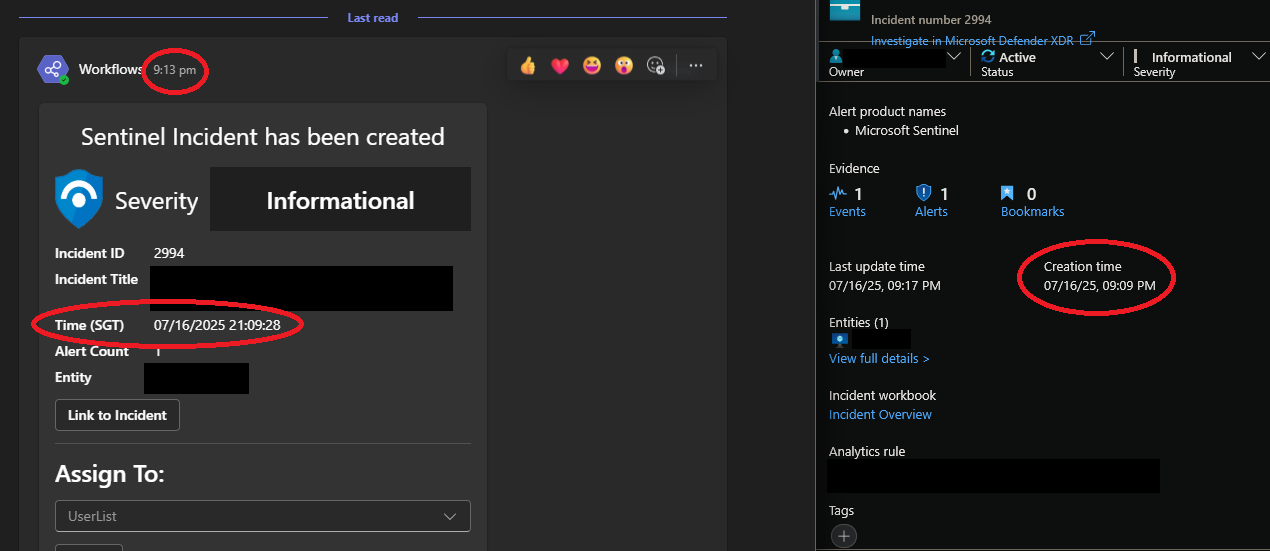Click the 9:13 pm message timestamp
The width and height of the screenshot is (1270, 551).
[175, 69]
